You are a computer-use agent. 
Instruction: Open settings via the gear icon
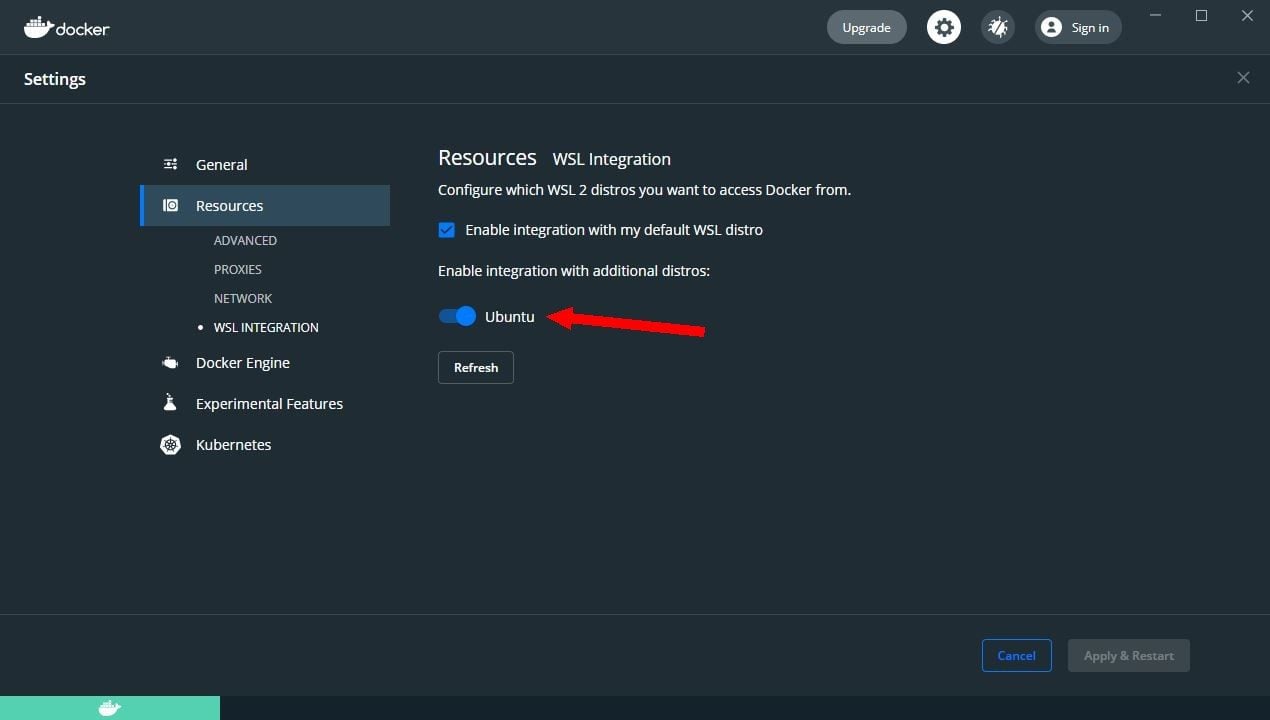coord(943,27)
